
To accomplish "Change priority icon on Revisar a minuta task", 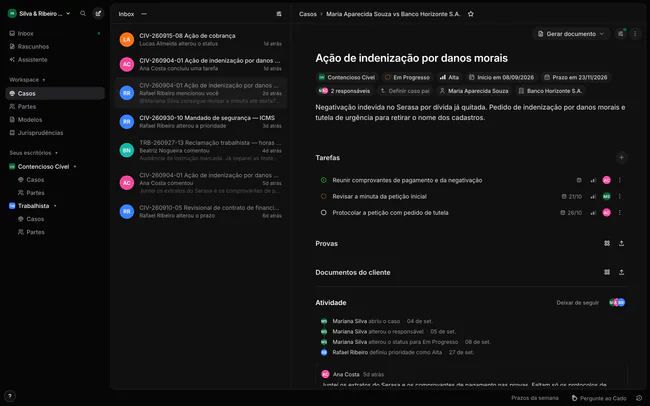I will pos(593,197).
